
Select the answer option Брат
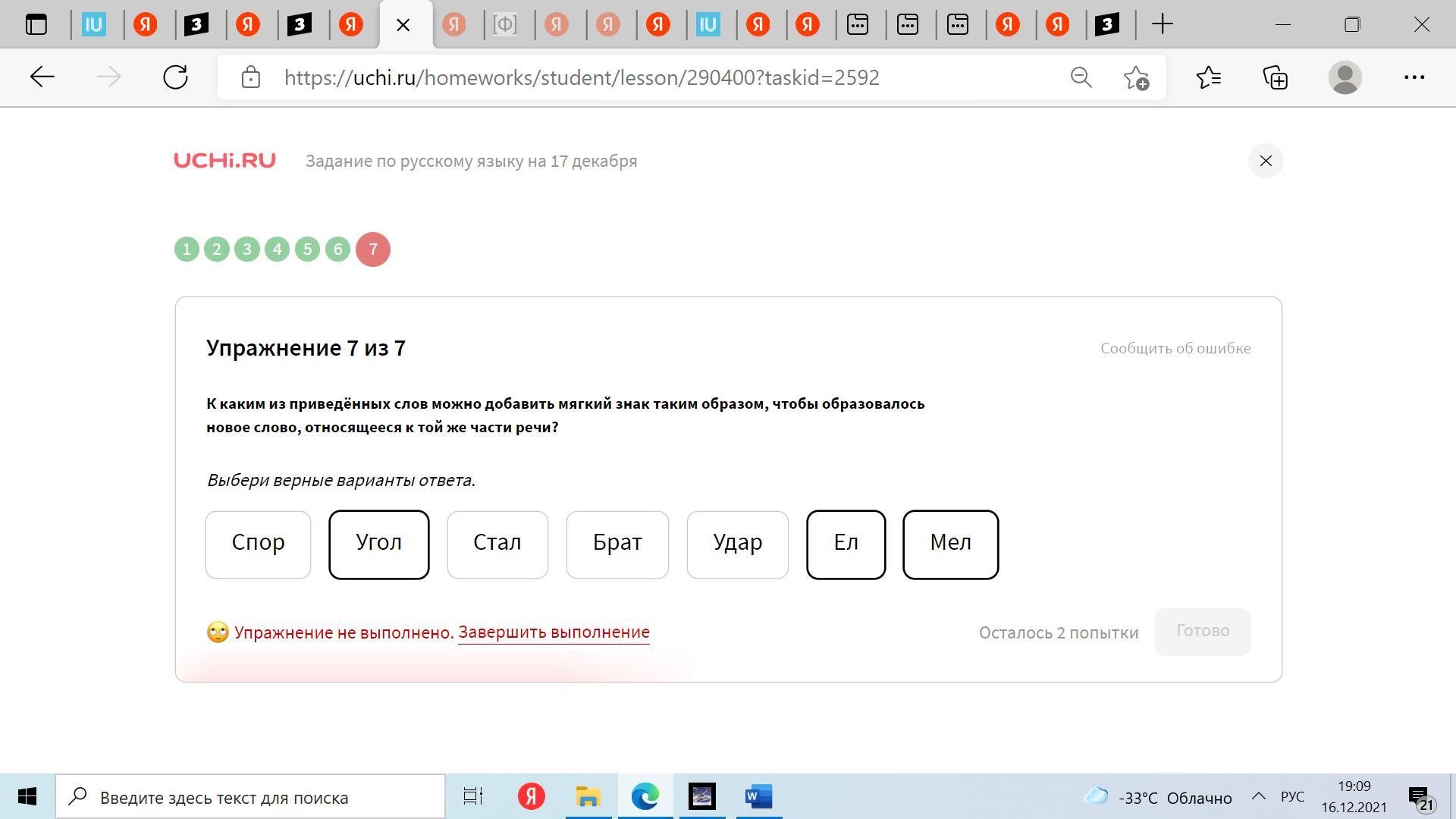coord(617,544)
